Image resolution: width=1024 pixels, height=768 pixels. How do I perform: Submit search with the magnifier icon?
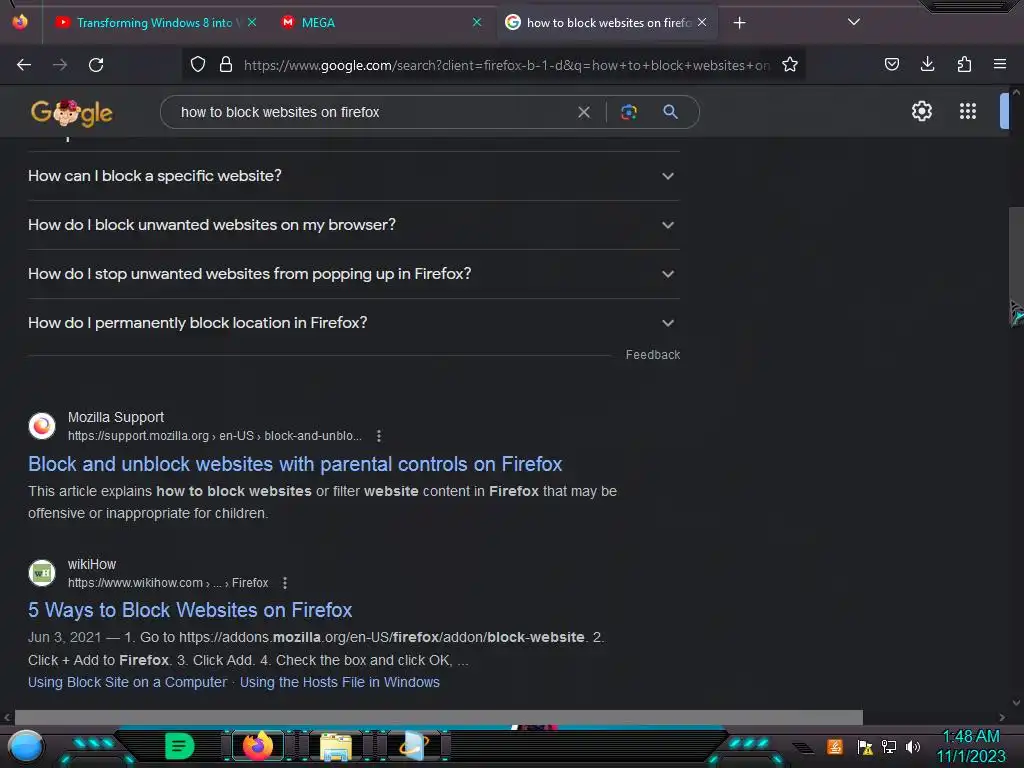point(670,112)
